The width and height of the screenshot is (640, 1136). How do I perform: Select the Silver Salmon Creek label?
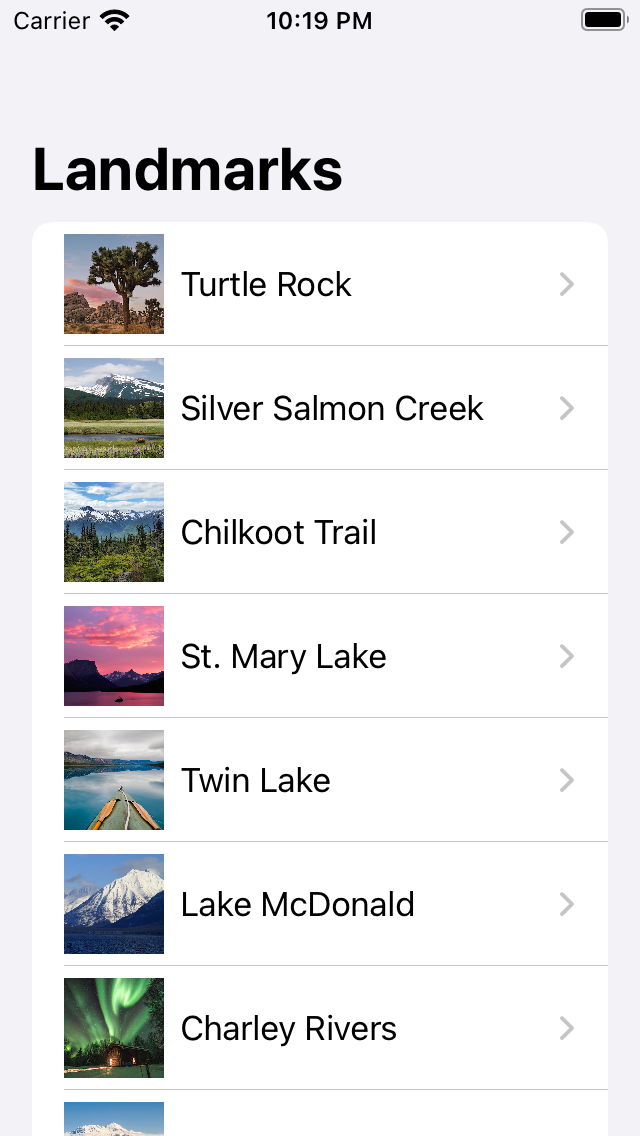(332, 408)
